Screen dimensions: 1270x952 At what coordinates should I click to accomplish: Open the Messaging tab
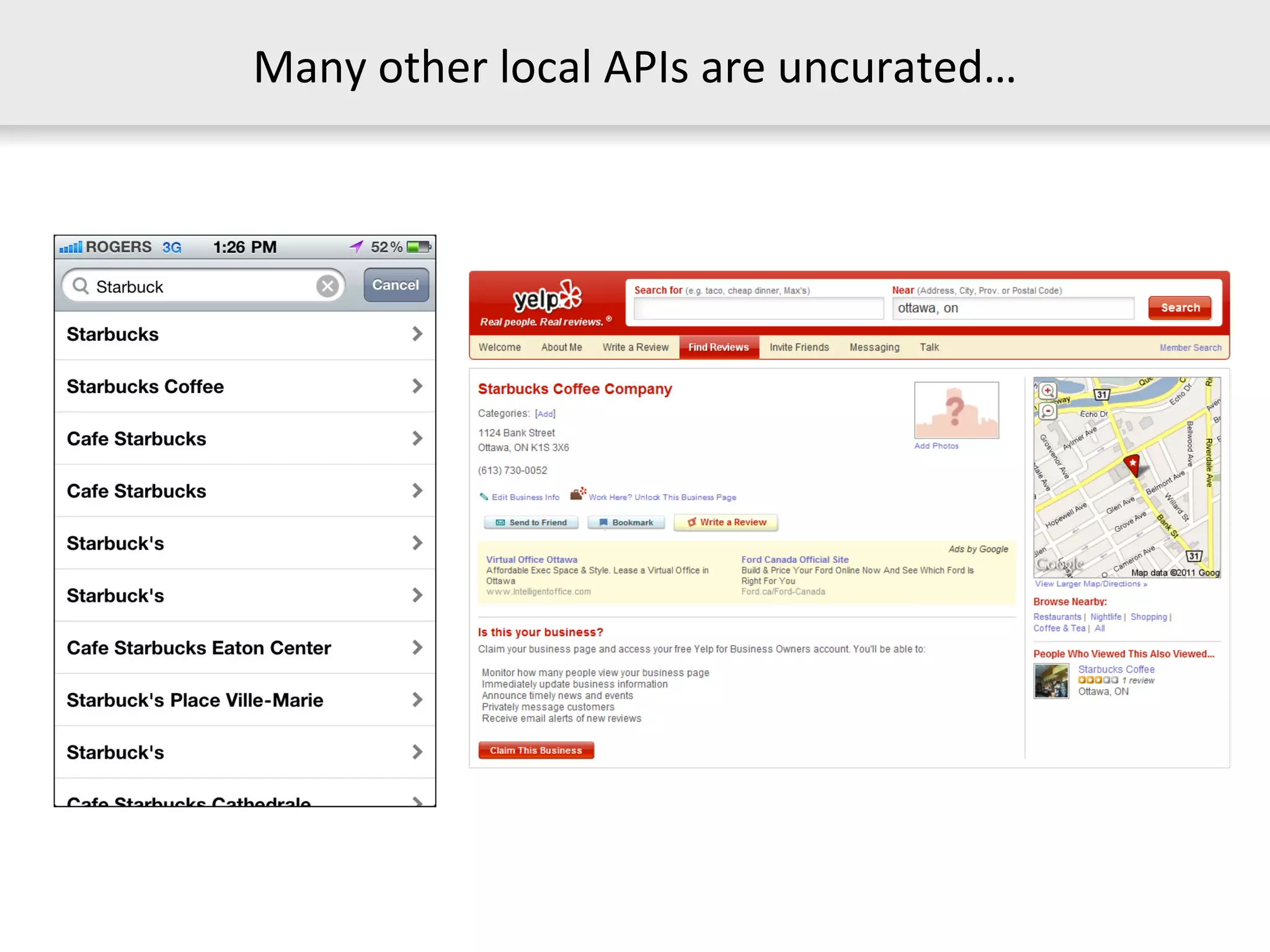pos(874,347)
